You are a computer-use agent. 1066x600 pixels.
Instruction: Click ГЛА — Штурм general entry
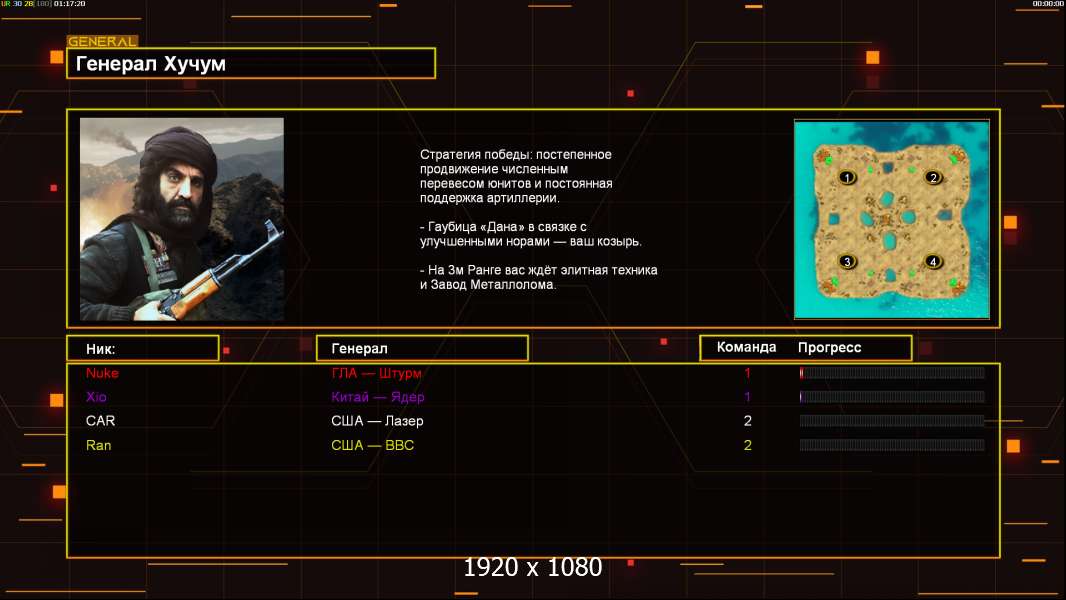pos(377,373)
